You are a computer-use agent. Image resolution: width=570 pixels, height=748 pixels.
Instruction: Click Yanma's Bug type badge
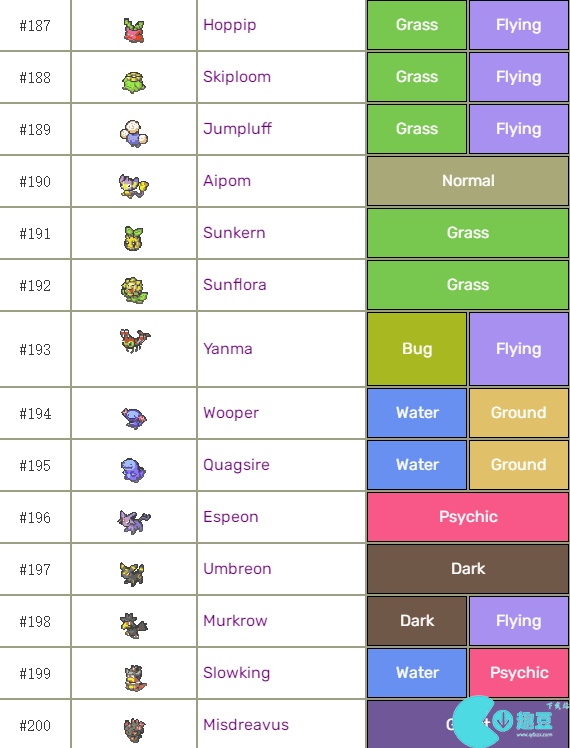tap(417, 349)
